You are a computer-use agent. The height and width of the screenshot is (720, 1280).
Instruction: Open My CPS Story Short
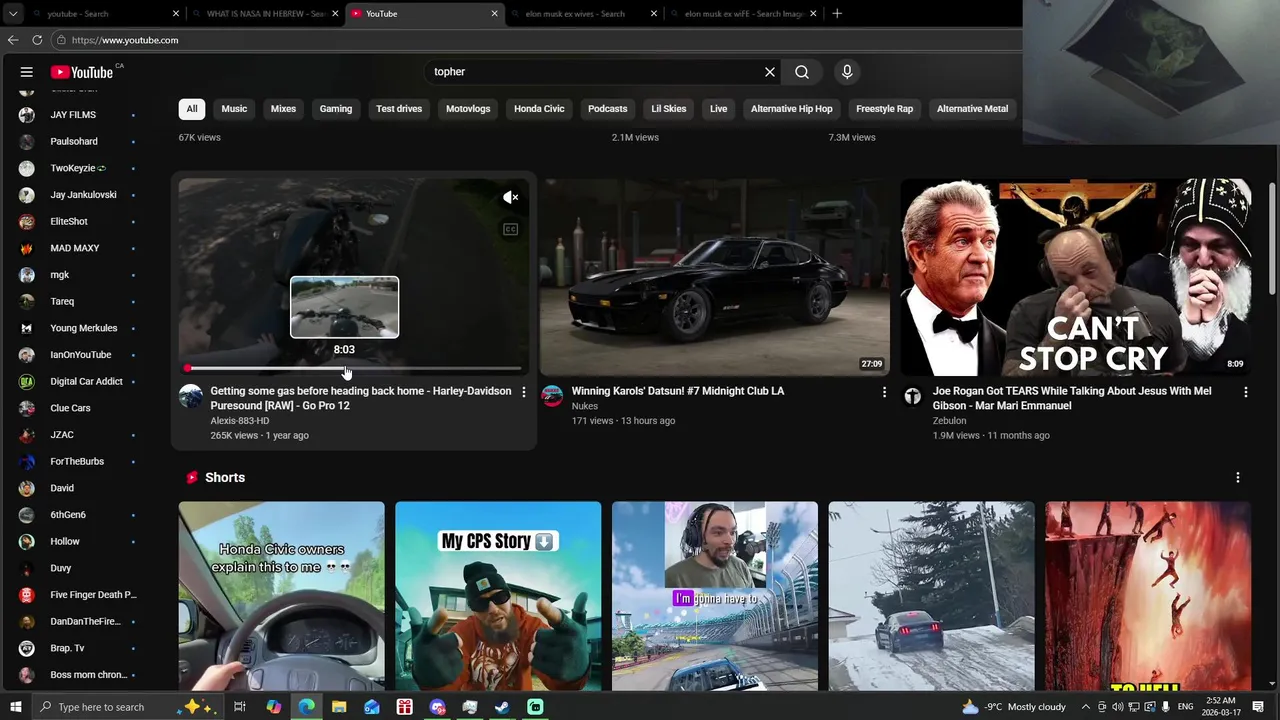point(498,596)
